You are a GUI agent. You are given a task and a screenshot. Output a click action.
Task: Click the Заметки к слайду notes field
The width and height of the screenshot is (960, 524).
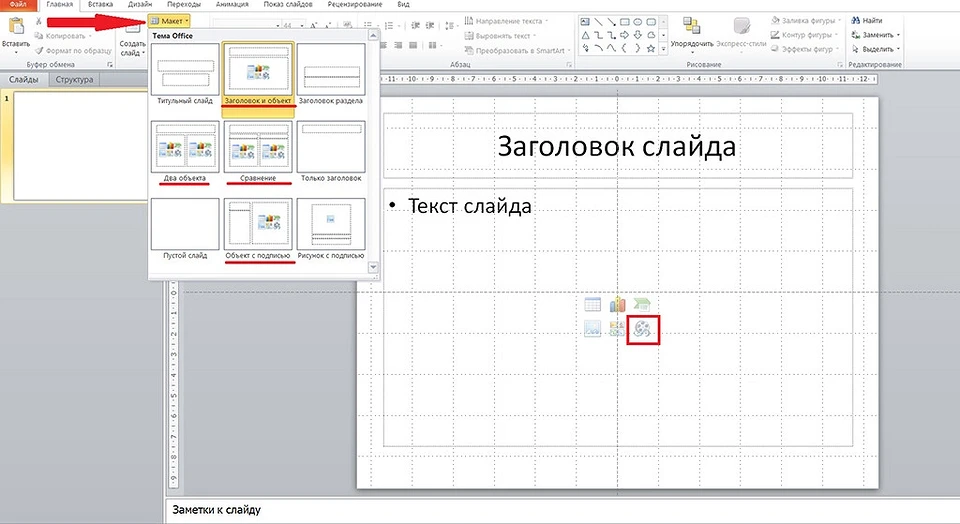(562, 510)
